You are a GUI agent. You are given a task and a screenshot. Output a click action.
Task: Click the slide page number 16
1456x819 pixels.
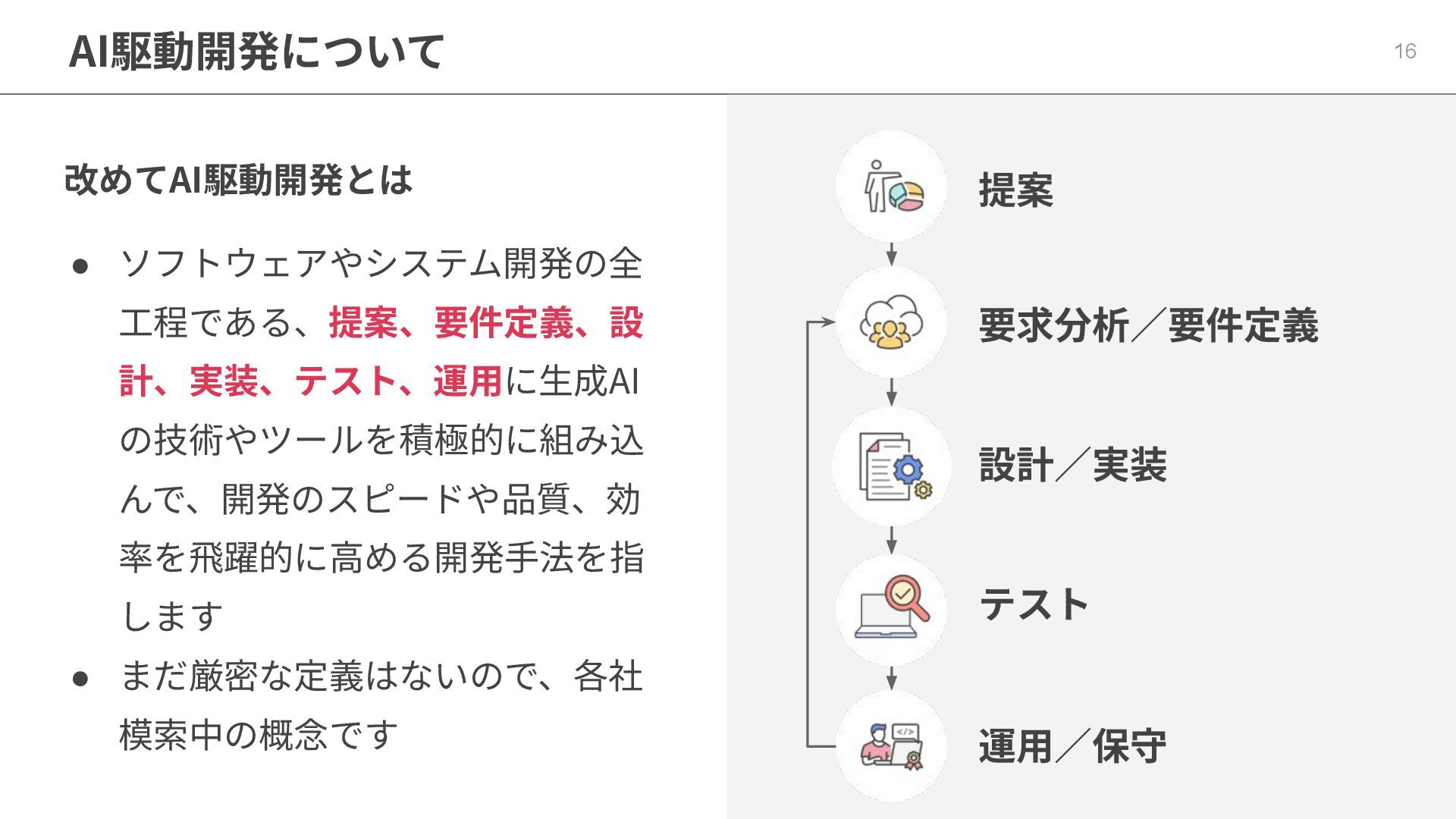(1405, 51)
